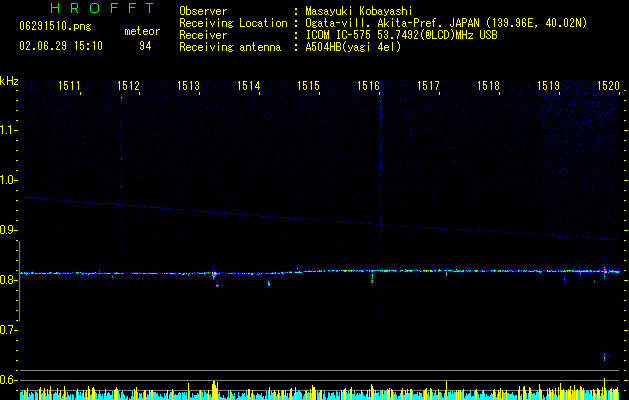Click the 1513 time axis label
The height and width of the screenshot is (400, 629).
pos(189,85)
